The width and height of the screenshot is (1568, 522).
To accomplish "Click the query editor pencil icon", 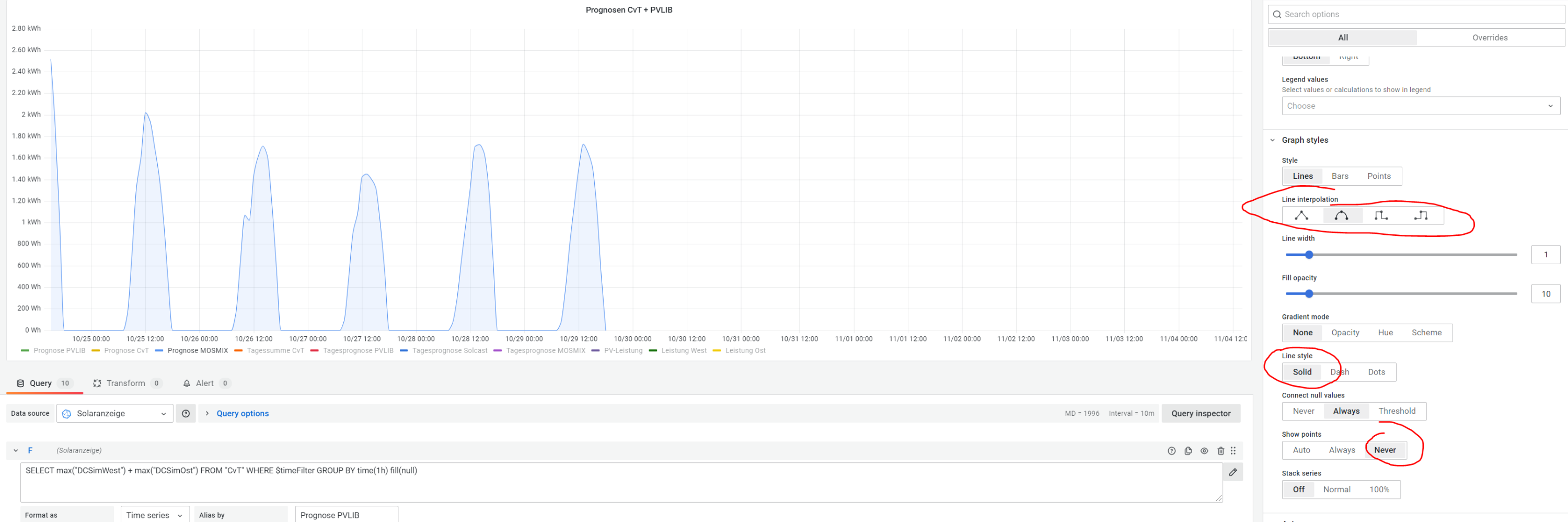I will tap(1232, 472).
